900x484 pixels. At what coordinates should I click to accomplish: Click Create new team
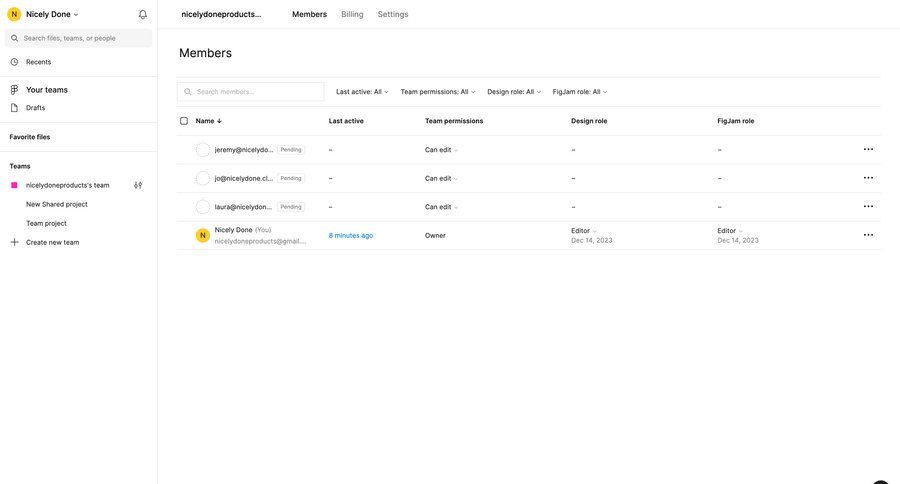(x=52, y=242)
